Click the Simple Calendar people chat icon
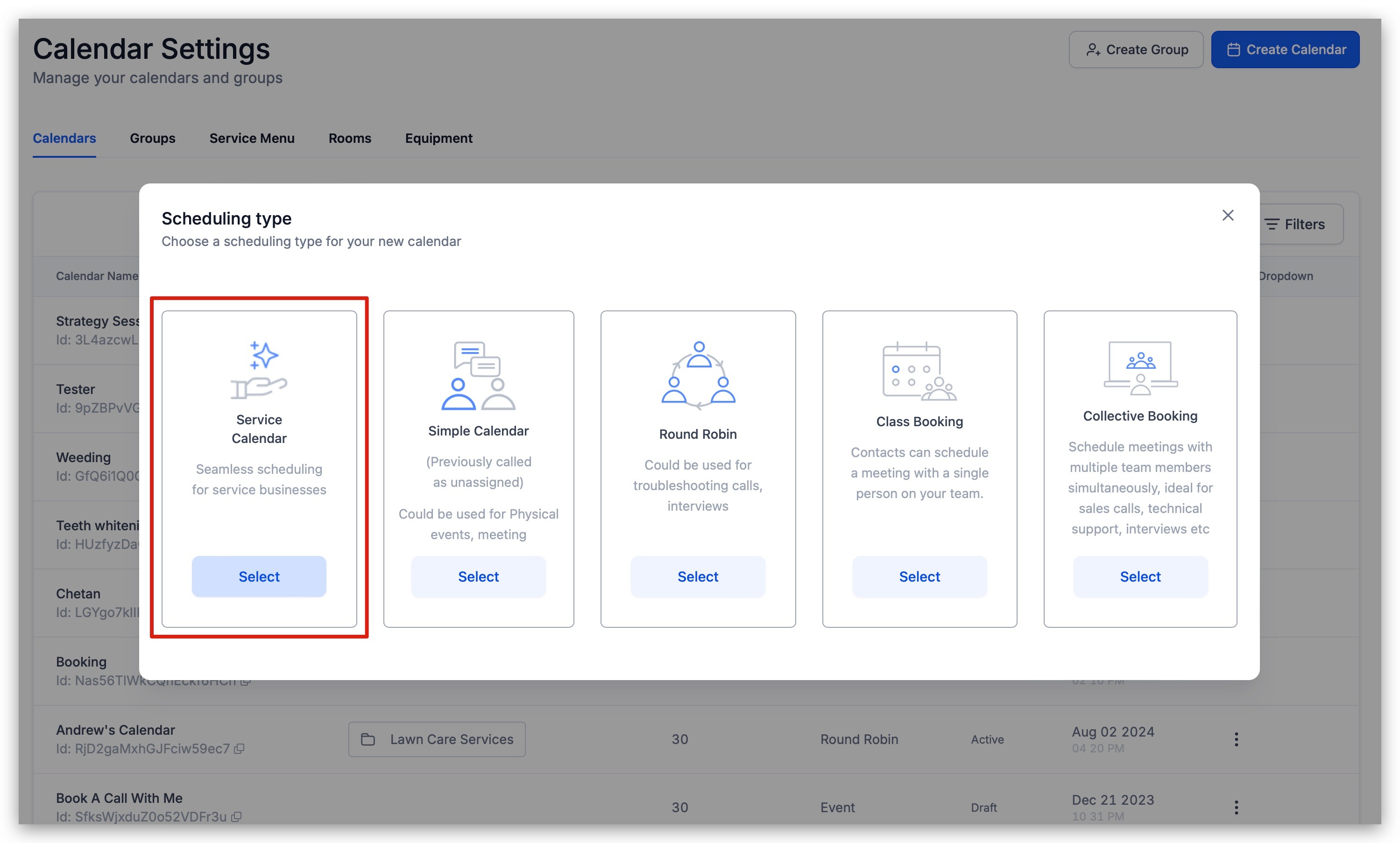Screen dimensions: 1400x843 click(478, 375)
